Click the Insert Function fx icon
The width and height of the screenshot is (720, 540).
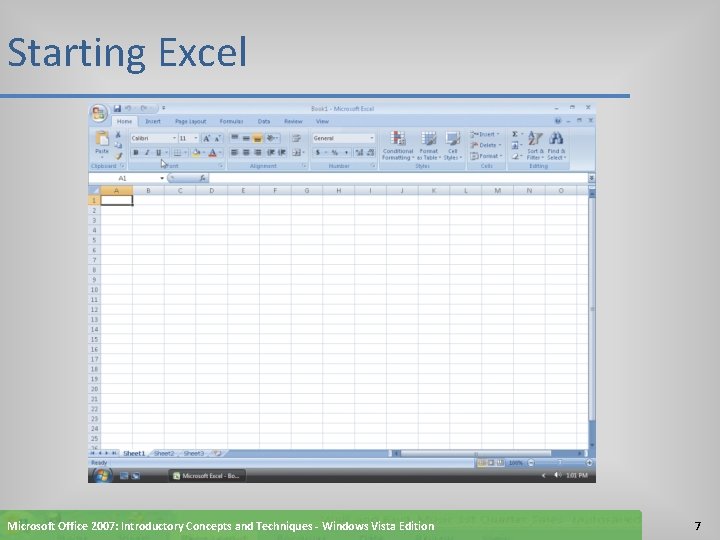click(x=202, y=178)
